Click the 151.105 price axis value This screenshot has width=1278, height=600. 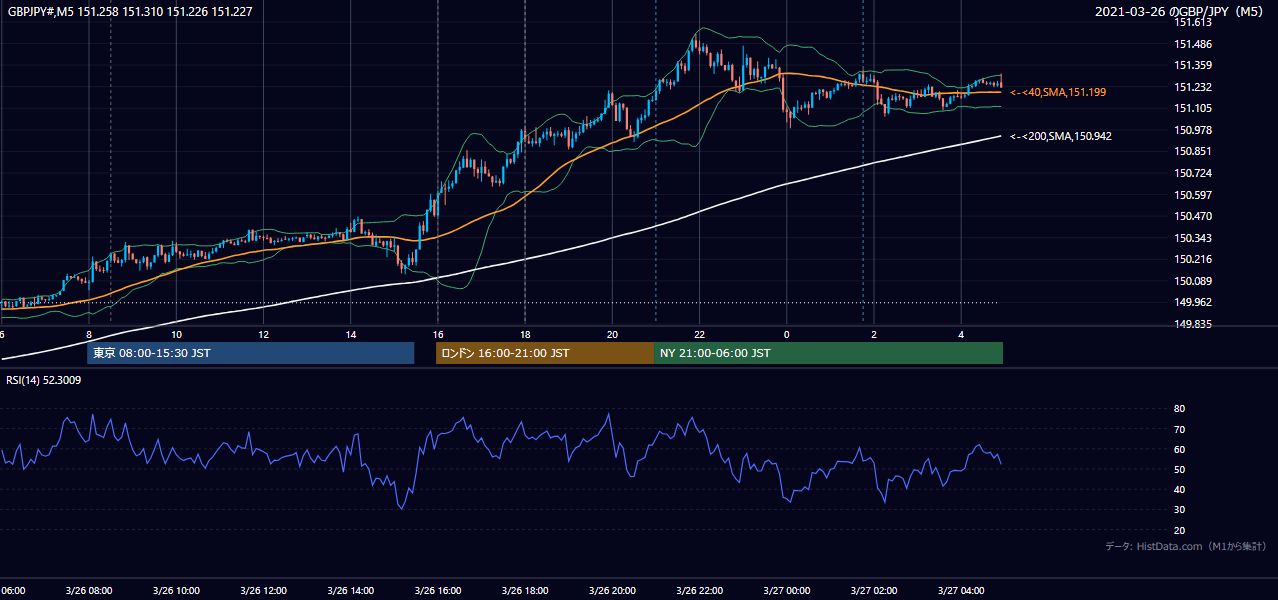click(x=1193, y=108)
